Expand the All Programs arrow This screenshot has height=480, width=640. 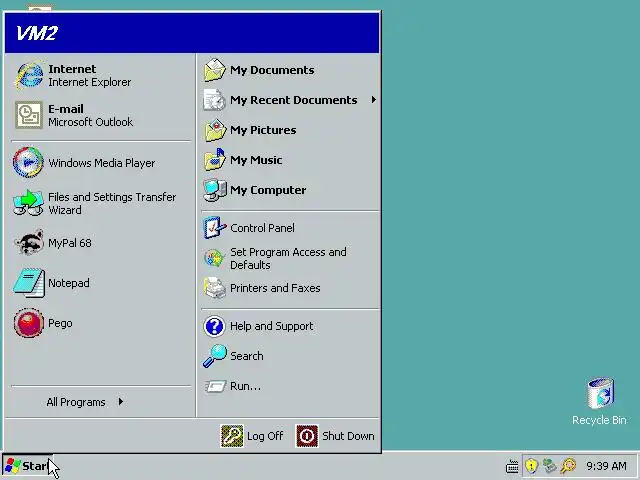pyautogui.click(x=120, y=402)
